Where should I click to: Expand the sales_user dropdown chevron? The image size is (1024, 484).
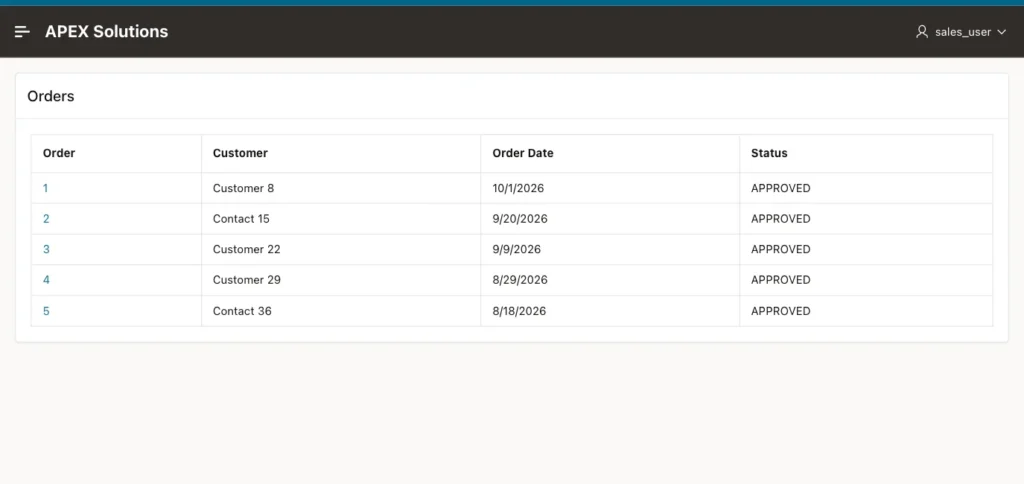coord(1001,32)
